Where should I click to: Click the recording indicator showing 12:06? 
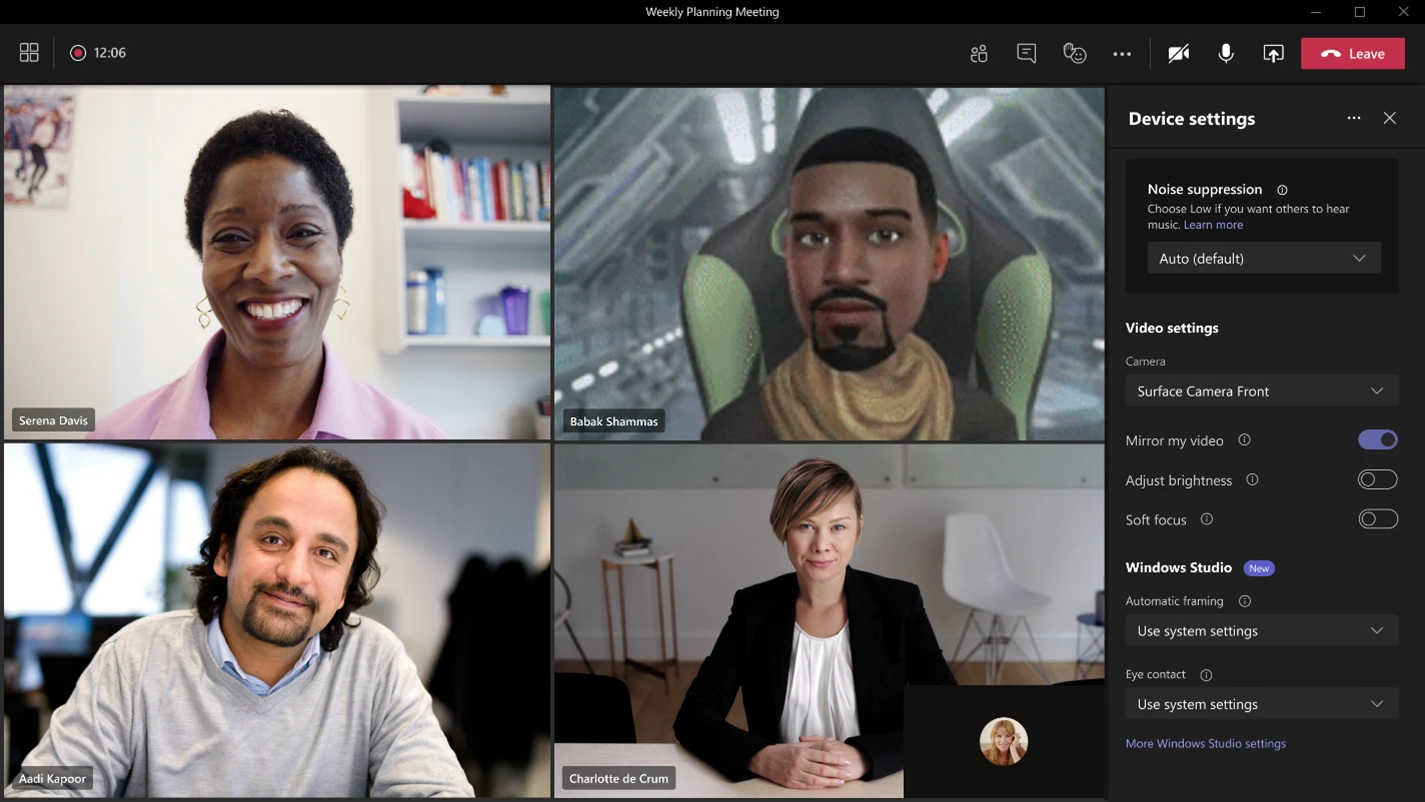coord(98,52)
